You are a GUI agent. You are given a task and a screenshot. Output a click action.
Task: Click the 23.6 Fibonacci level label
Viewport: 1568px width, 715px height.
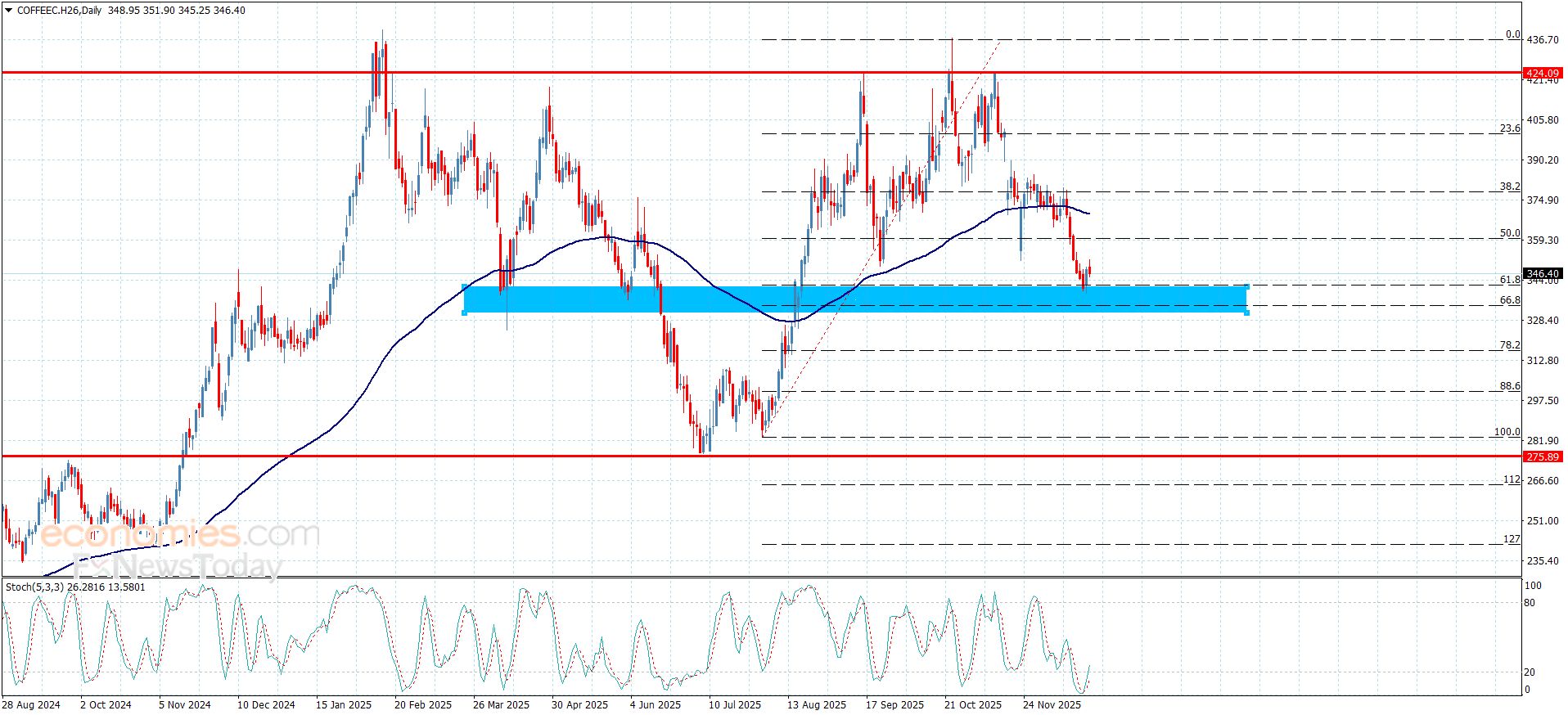pyautogui.click(x=1510, y=128)
